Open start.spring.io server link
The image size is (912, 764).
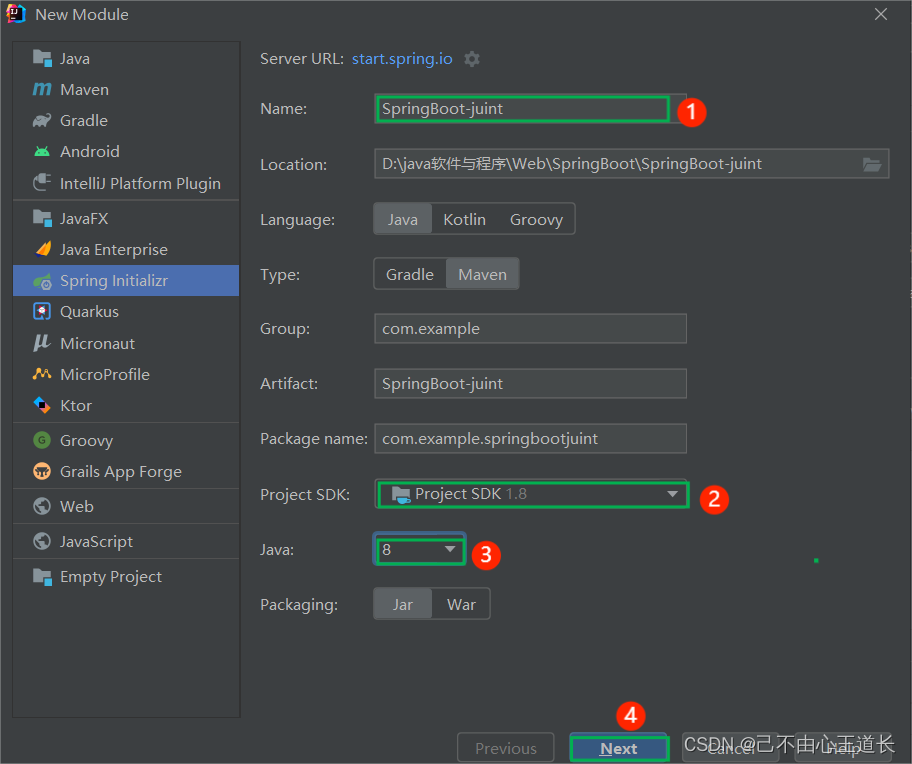(402, 59)
